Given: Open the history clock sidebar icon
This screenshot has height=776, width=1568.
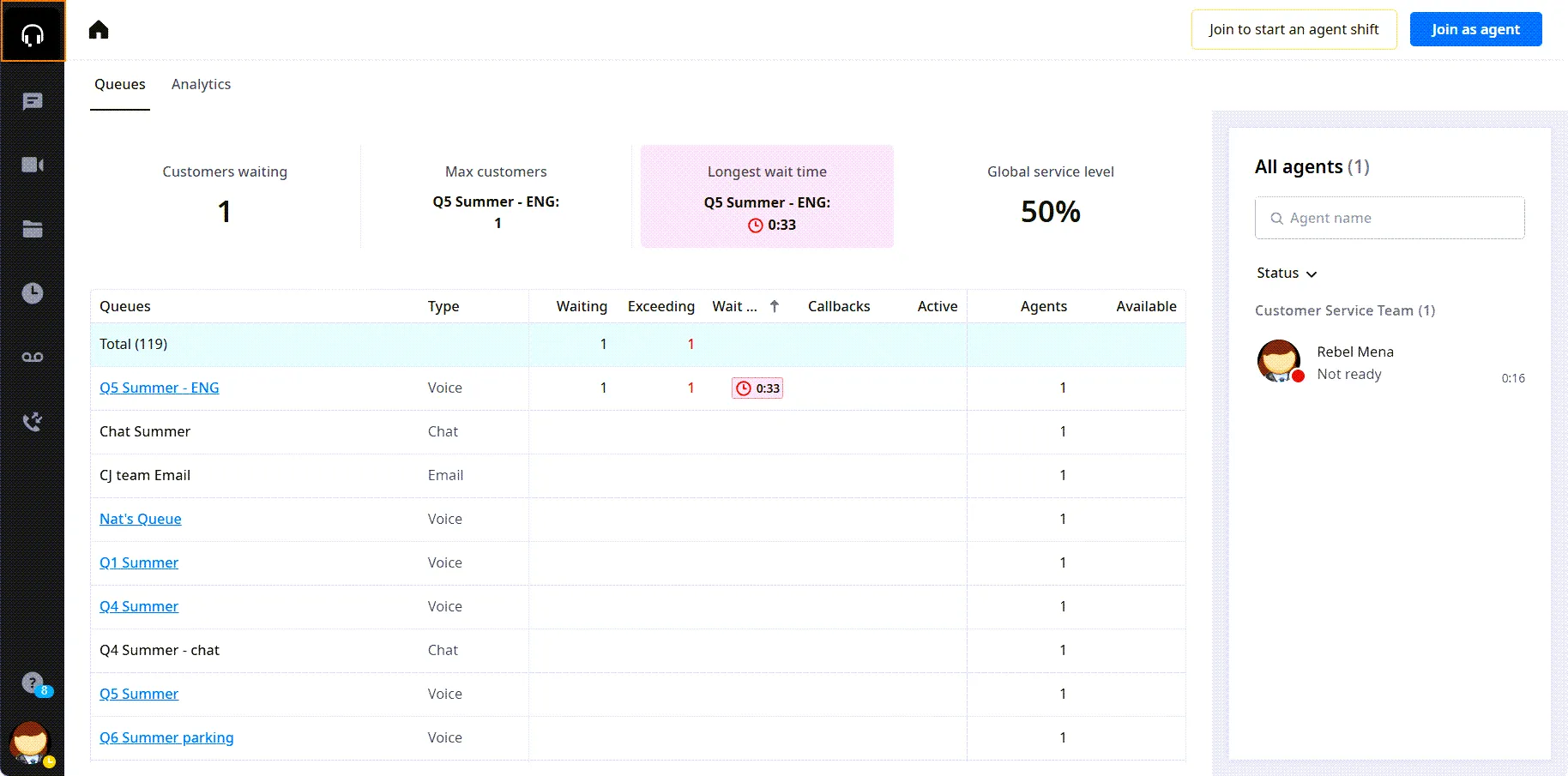Looking at the screenshot, I should 33,293.
